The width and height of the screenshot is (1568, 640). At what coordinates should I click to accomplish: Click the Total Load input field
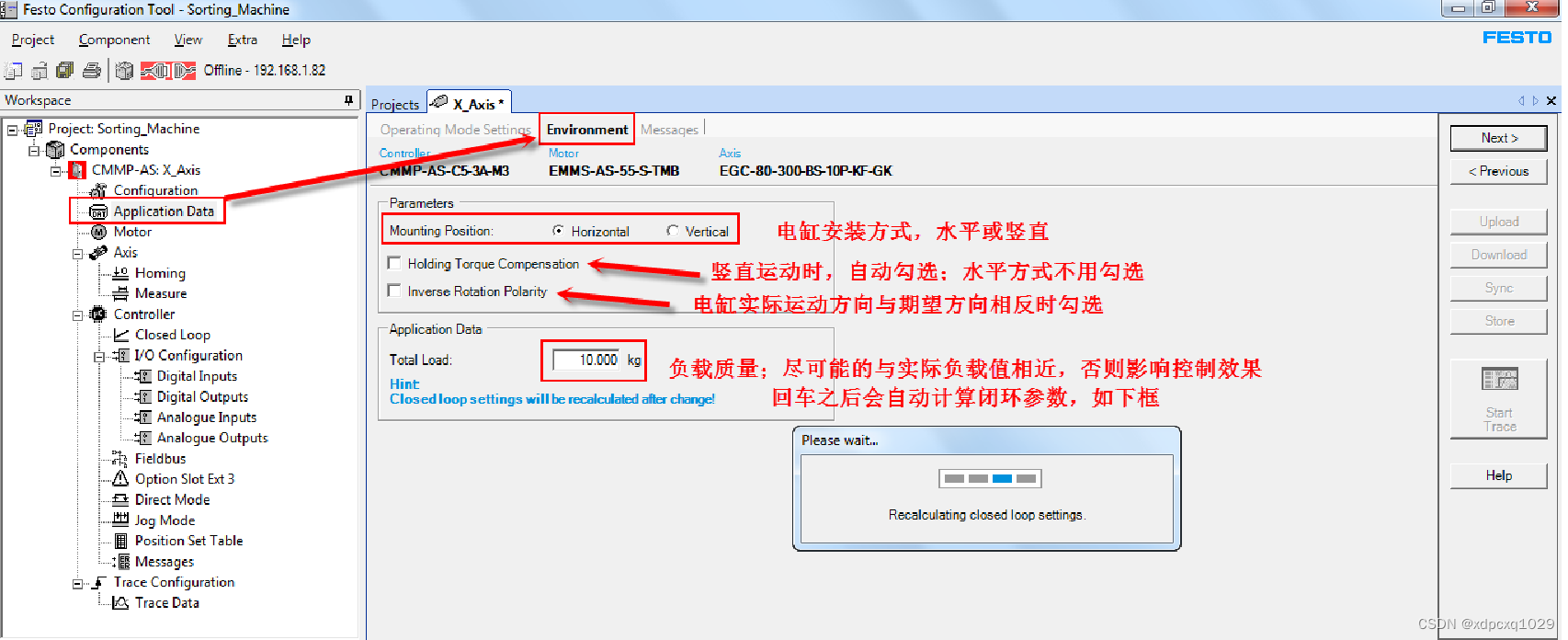point(586,360)
